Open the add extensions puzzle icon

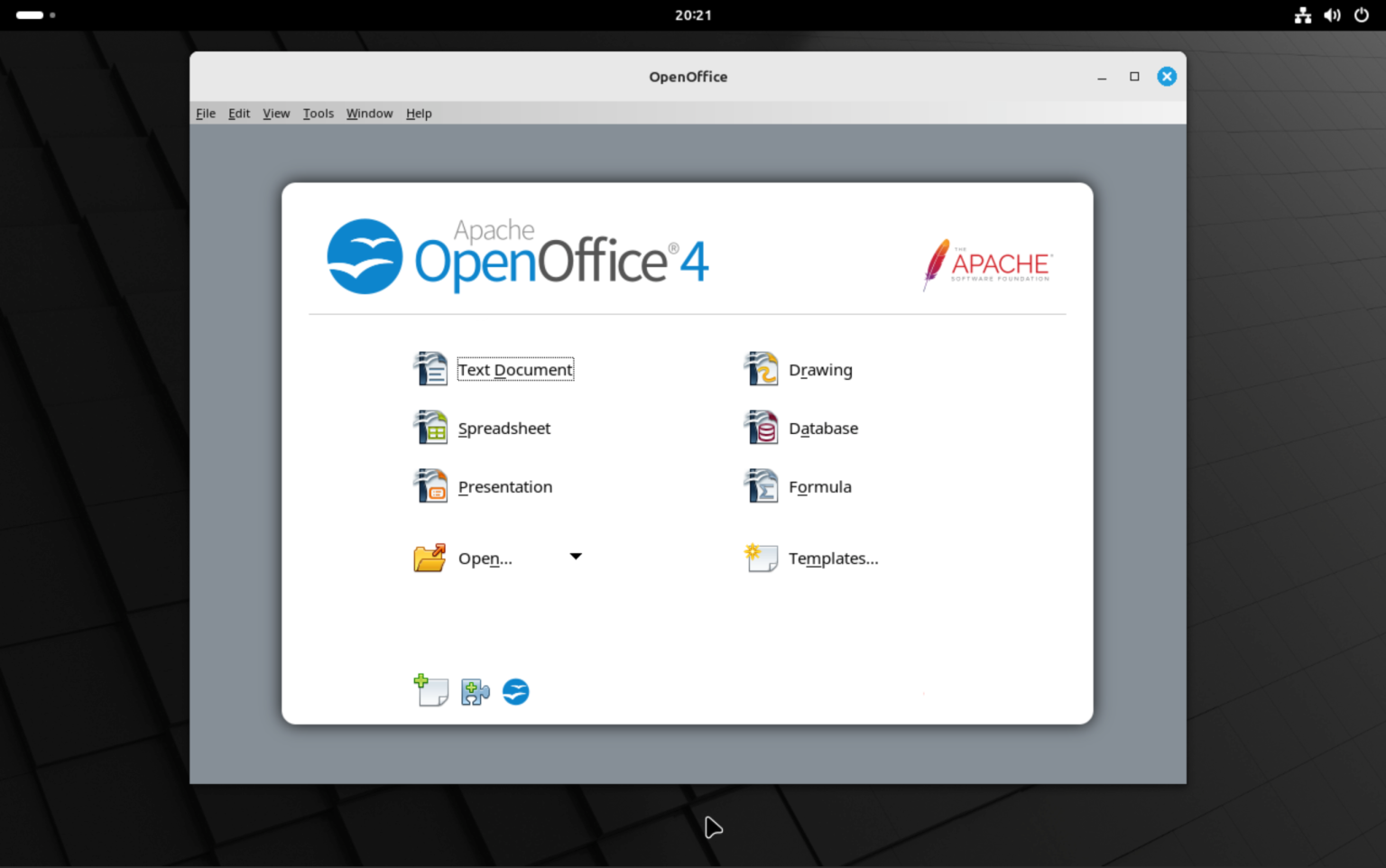tap(474, 691)
